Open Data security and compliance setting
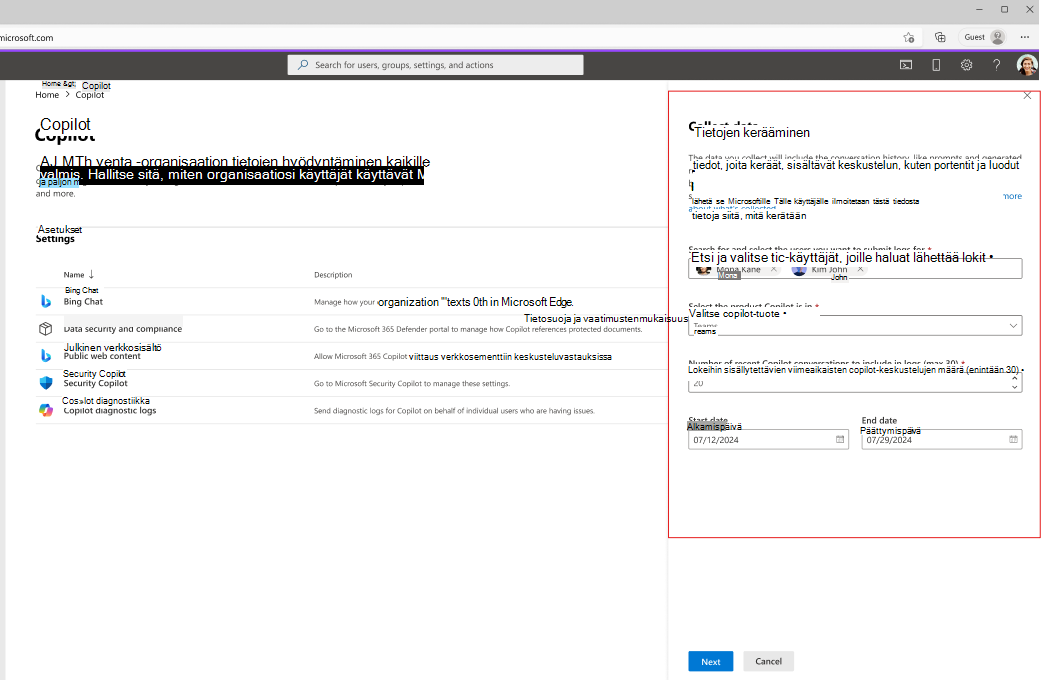The image size is (1041, 680). 123,329
